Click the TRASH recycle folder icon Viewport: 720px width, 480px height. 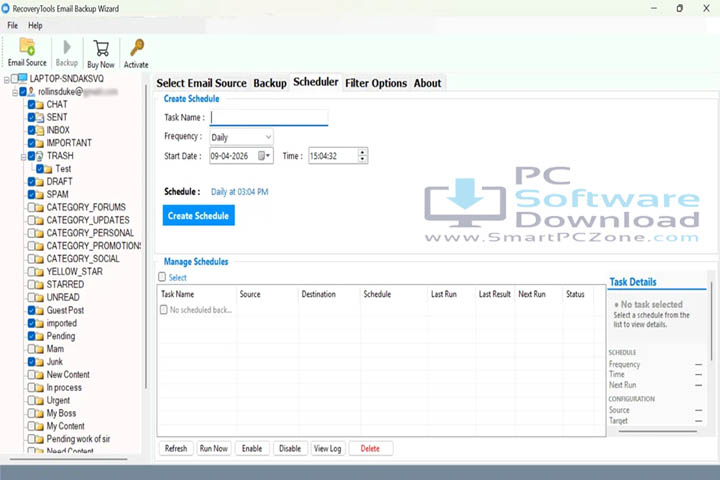point(40,156)
